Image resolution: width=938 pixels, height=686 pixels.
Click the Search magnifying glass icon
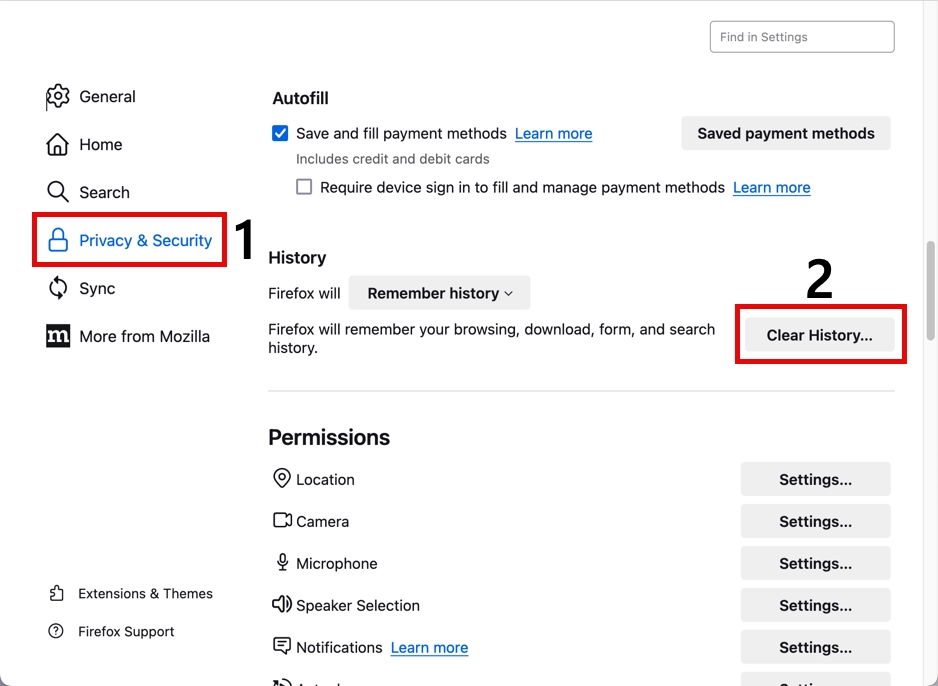click(x=58, y=191)
